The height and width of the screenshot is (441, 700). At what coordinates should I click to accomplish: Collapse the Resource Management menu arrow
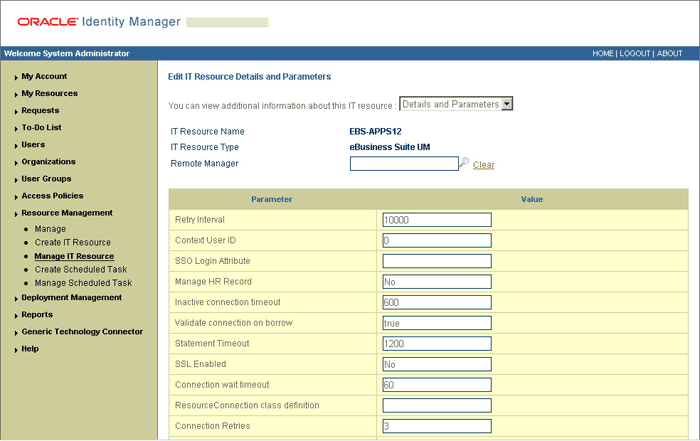(16, 214)
